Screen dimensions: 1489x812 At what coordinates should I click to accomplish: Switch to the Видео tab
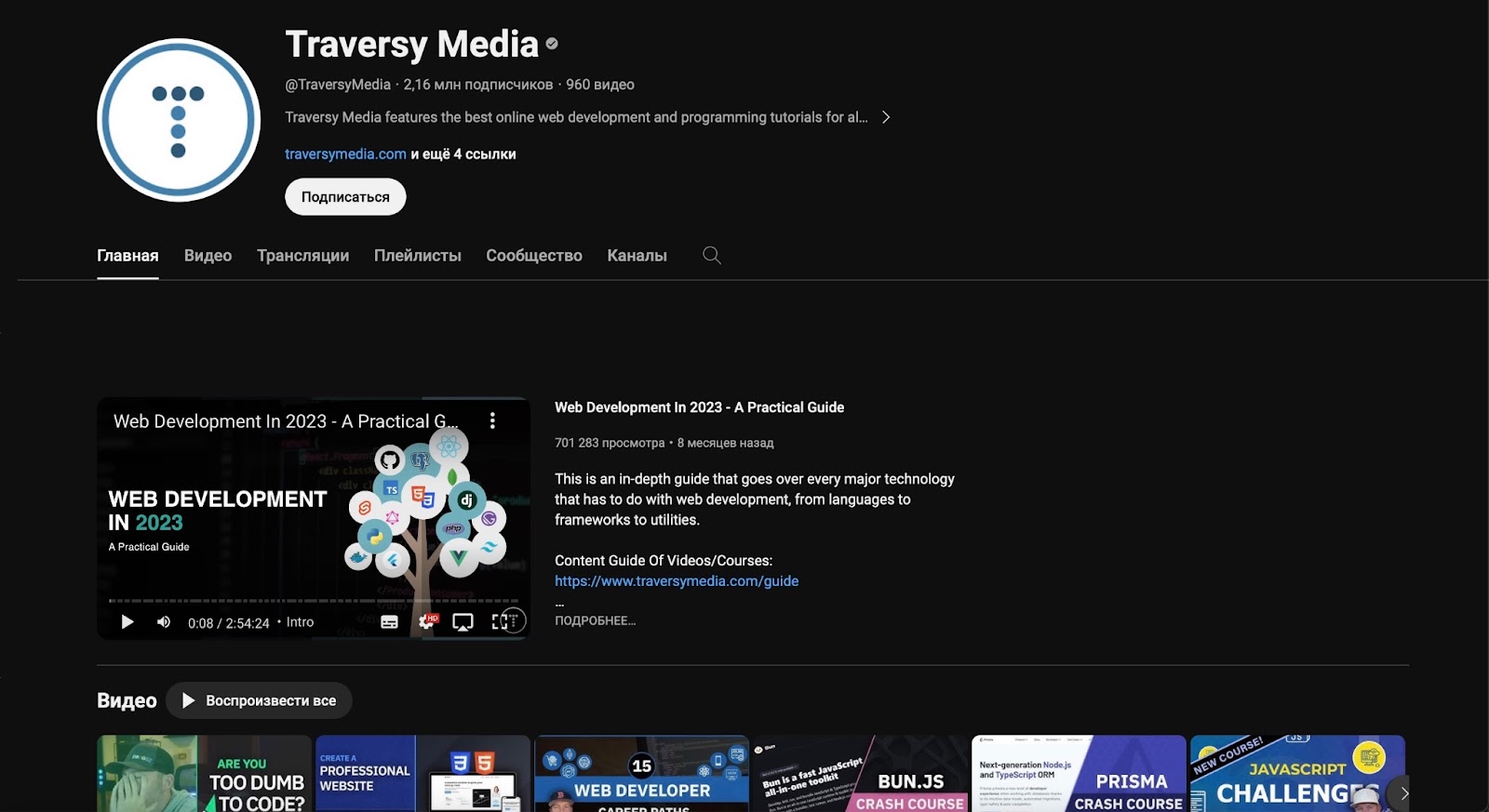tap(208, 255)
